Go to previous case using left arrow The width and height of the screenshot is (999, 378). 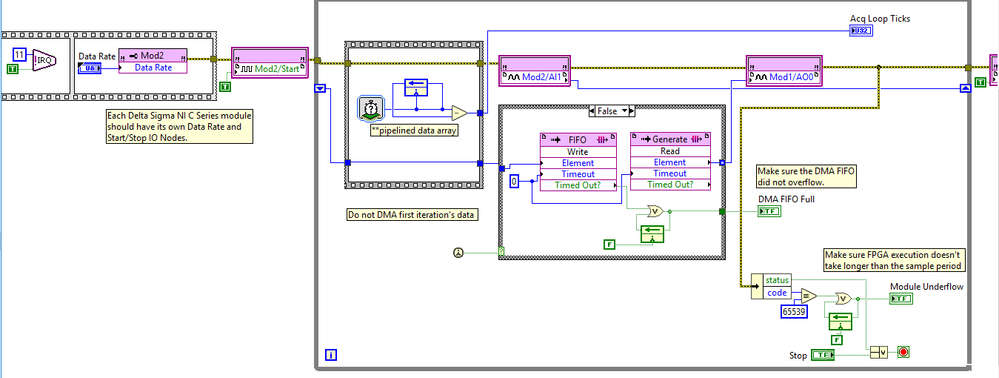point(593,111)
